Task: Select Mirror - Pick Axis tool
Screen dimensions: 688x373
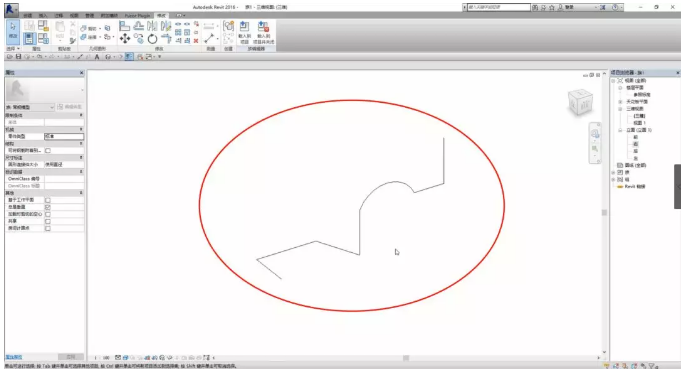Action: pyautogui.click(x=152, y=26)
